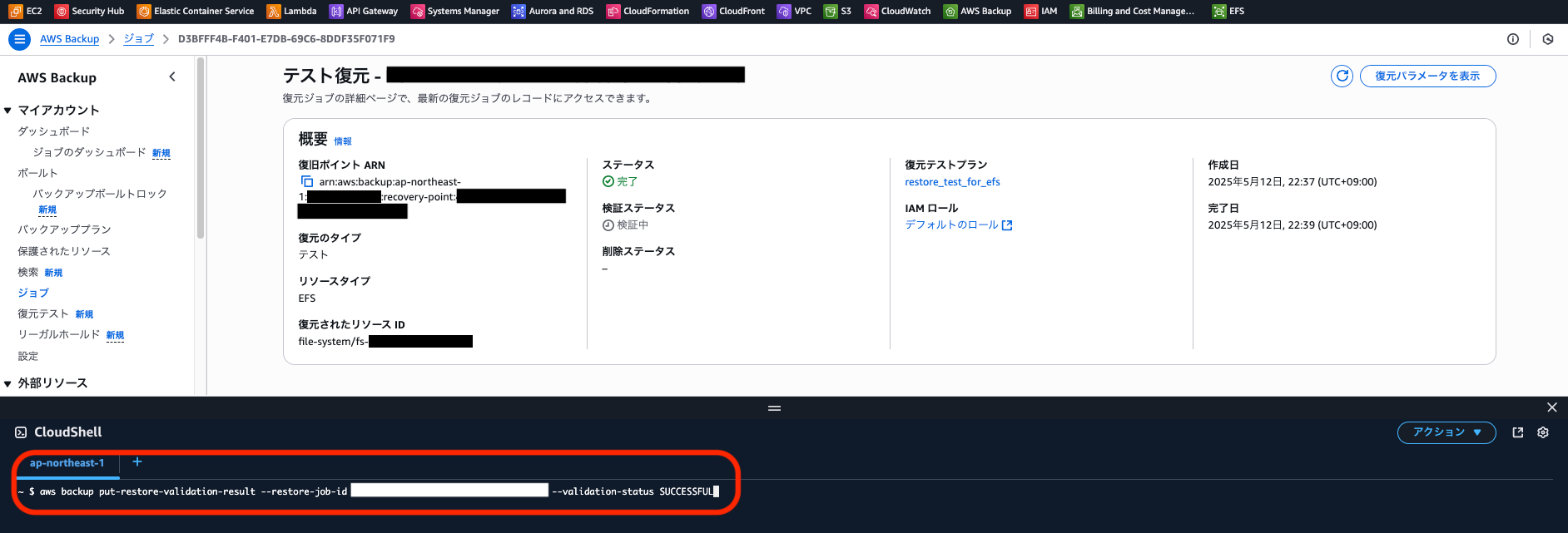Click the file-system restored resource ID
This screenshot has height=533, width=1568.
point(385,341)
